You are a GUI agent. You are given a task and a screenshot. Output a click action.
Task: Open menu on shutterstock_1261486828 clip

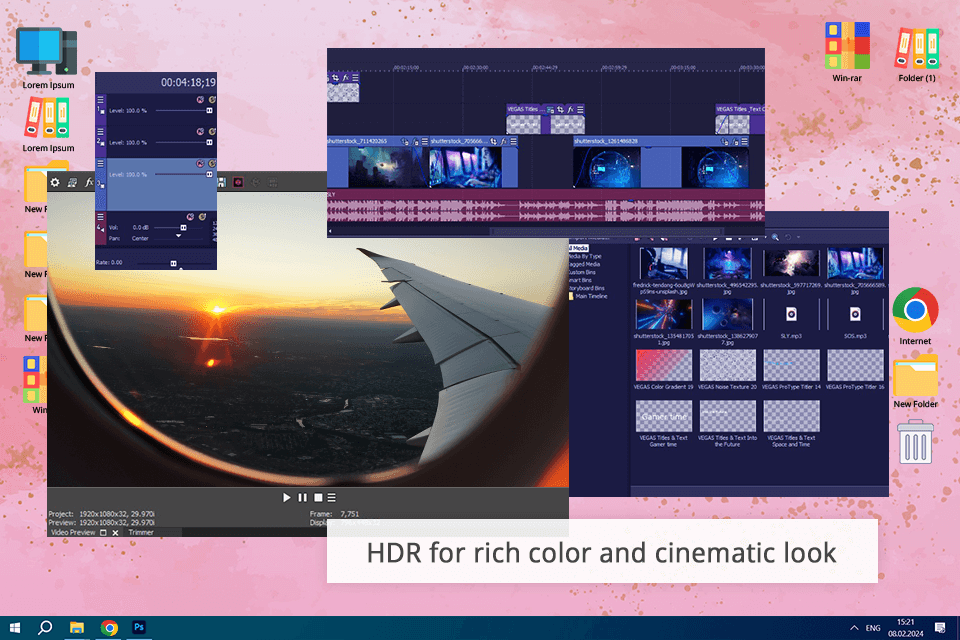(744, 141)
